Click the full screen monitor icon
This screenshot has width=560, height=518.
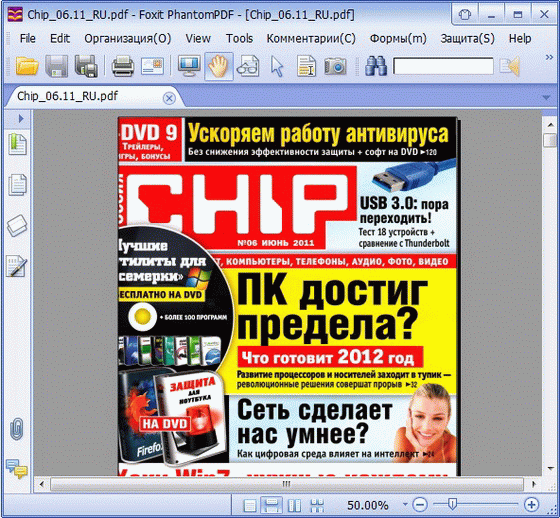tap(189, 66)
